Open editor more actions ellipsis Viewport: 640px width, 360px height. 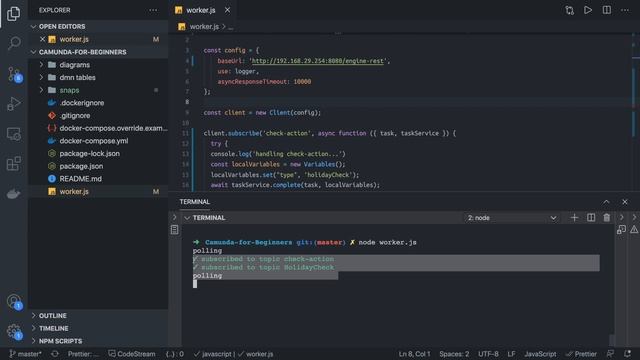pyautogui.click(x=625, y=10)
